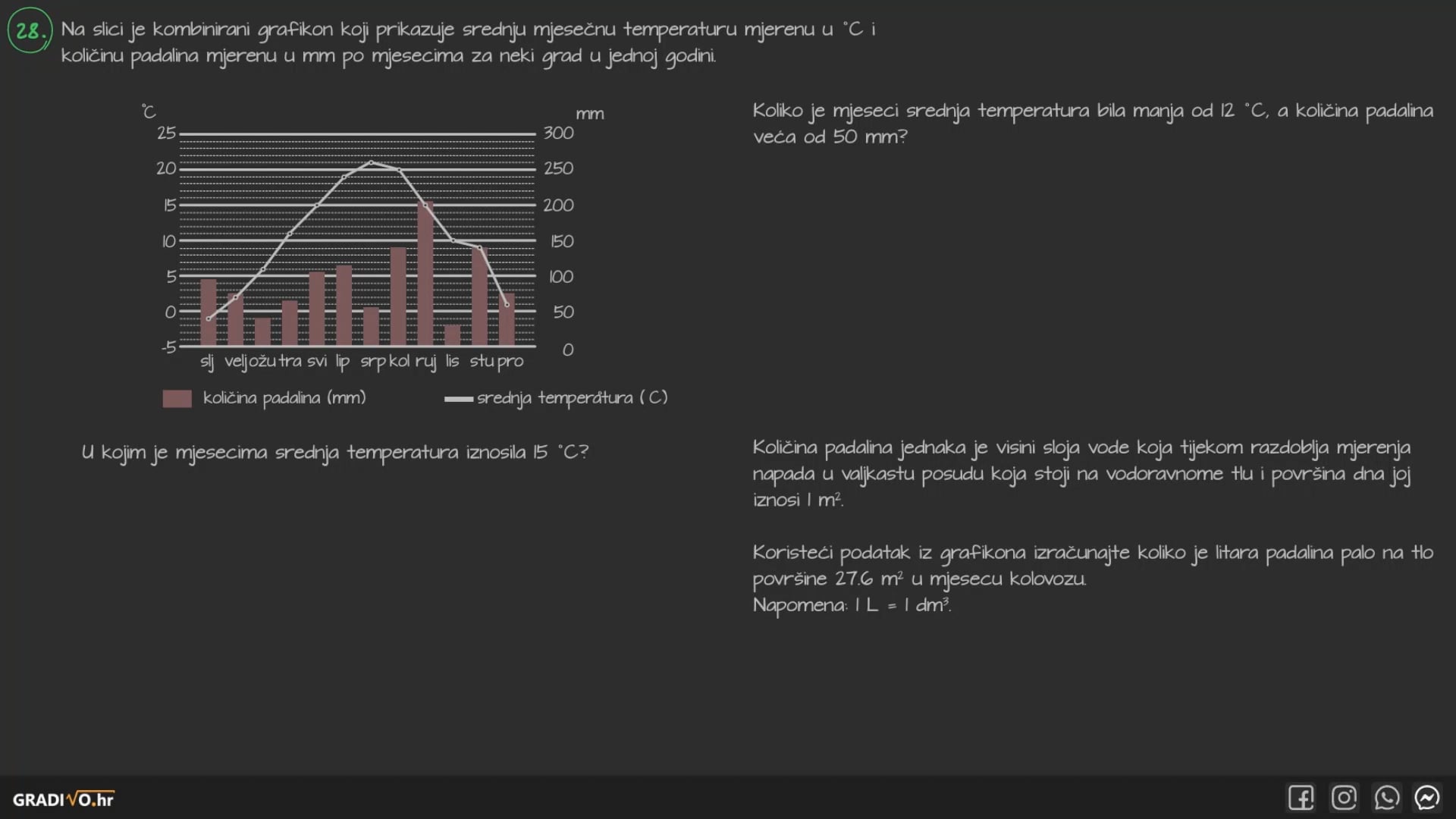This screenshot has height=819, width=1456.
Task: Open the Instagram icon
Action: (1344, 798)
